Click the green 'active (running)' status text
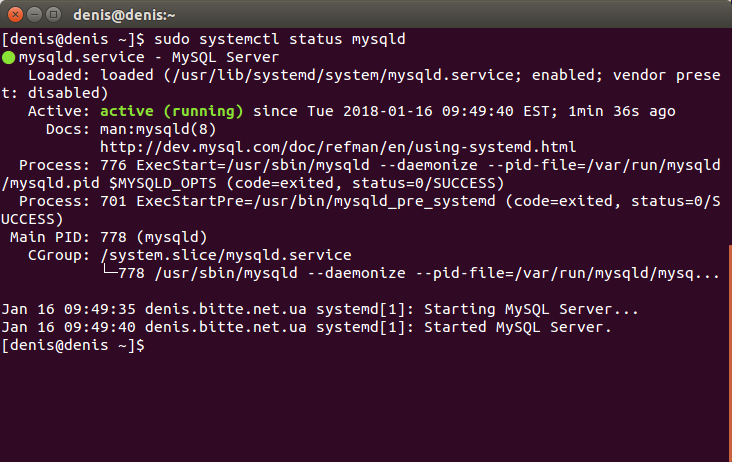Screen dimensions: 732x462 pyautogui.click(x=172, y=112)
